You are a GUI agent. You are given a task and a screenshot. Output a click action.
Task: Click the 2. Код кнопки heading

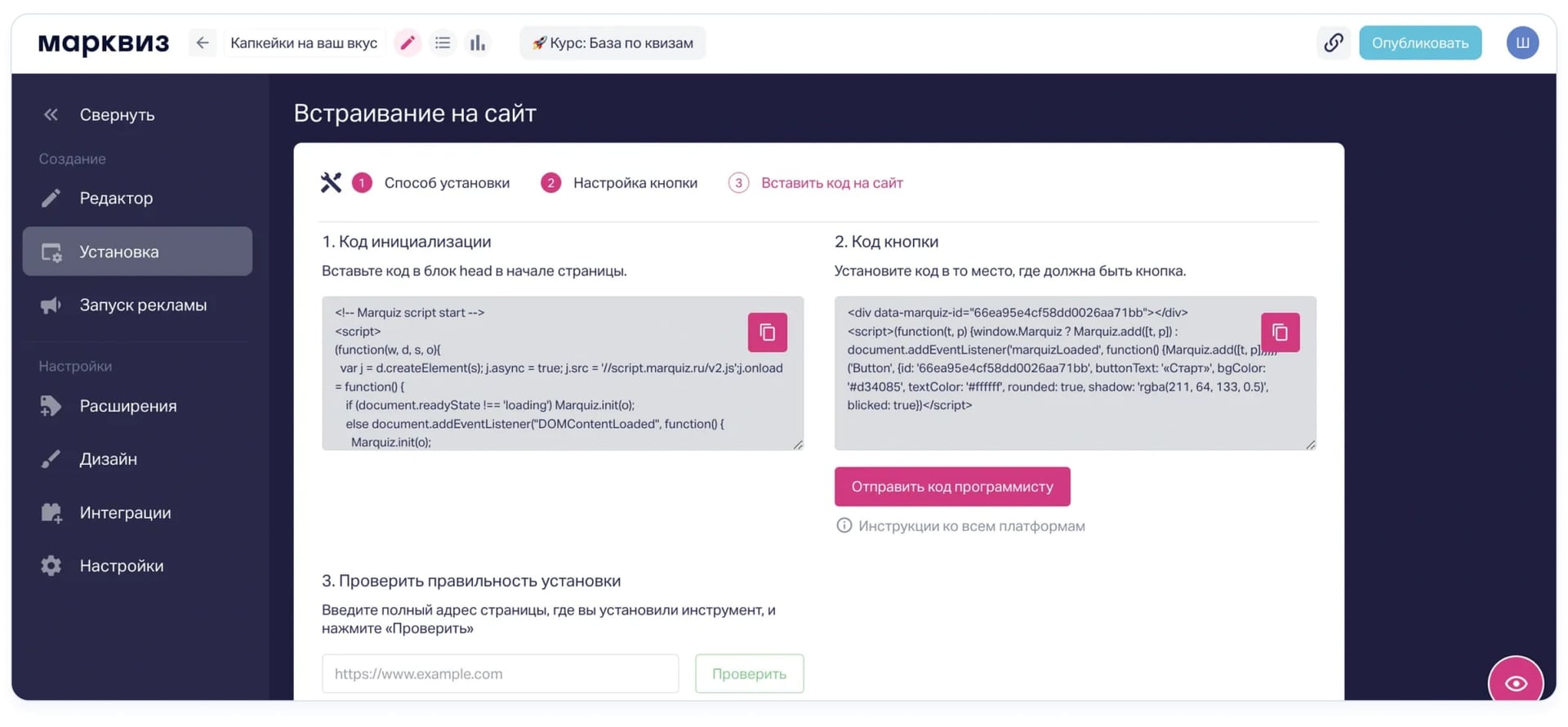click(x=886, y=242)
